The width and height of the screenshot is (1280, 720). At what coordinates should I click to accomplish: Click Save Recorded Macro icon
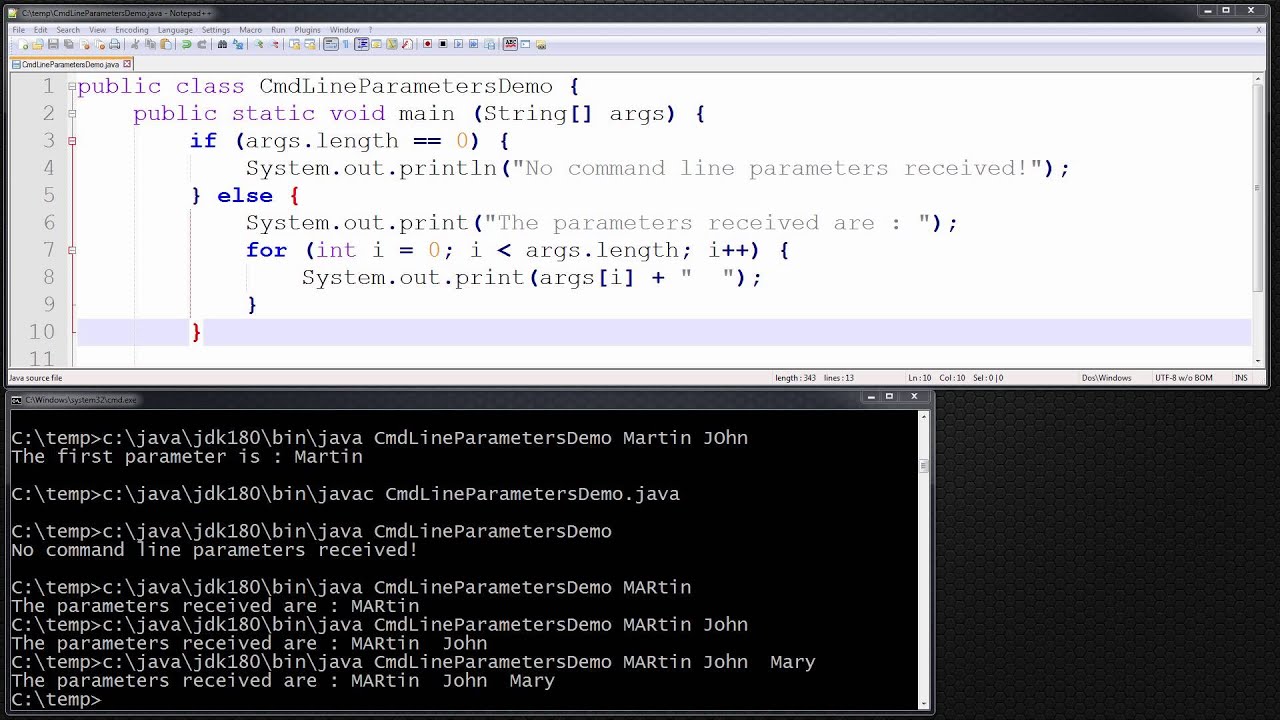[490, 44]
